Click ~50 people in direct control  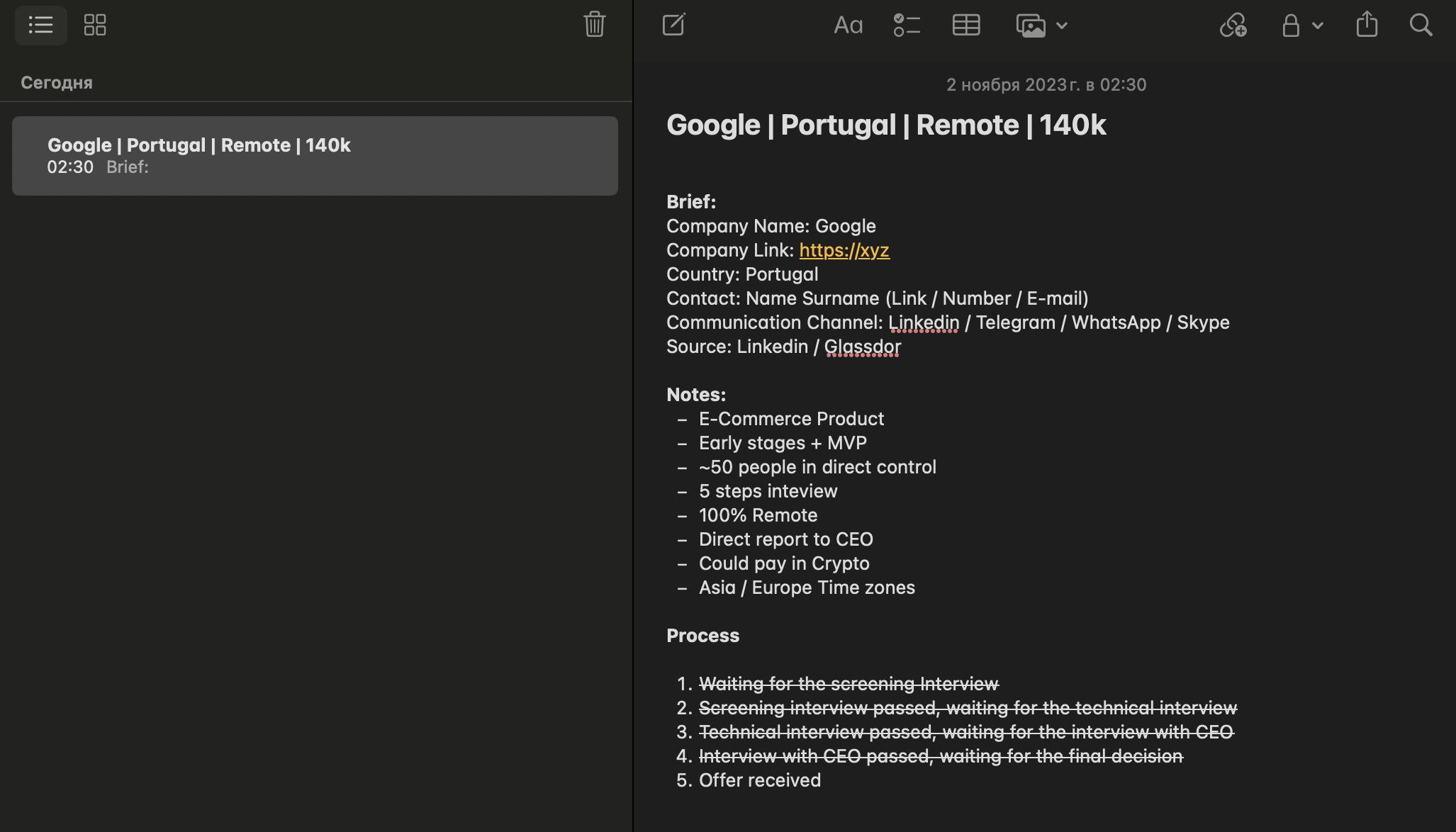point(817,467)
